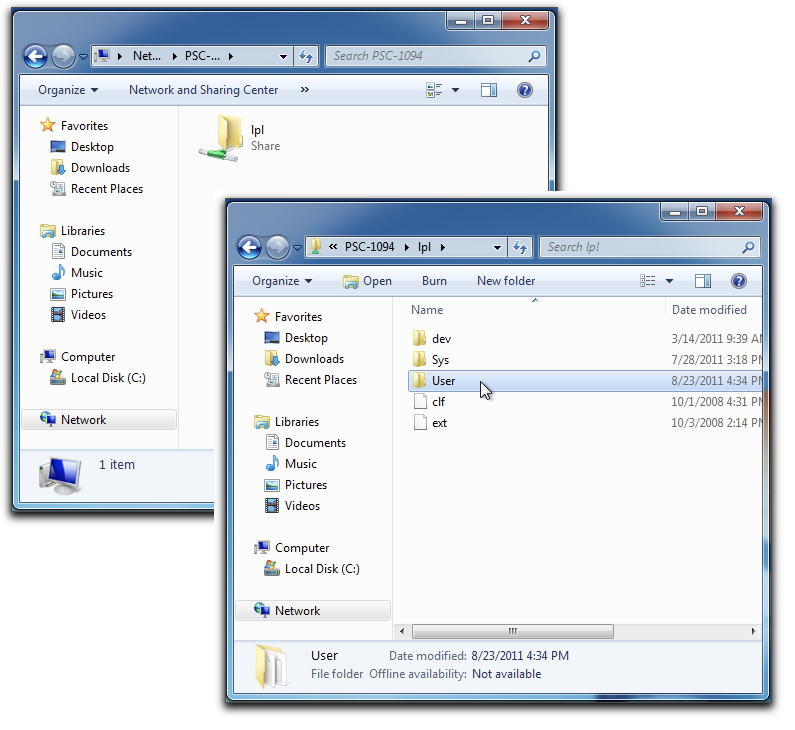Click search magnifier in Search PSC-1094 box
Viewport: 795px width, 730px height.
[x=534, y=56]
